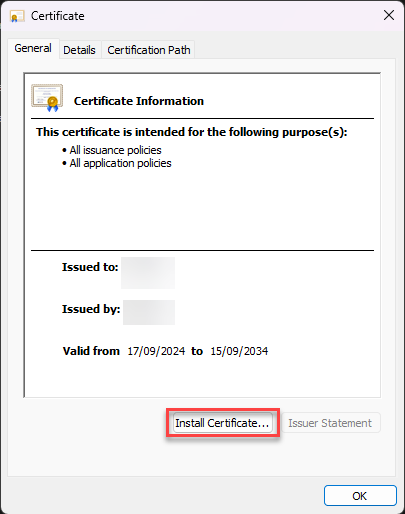Click the blurred Issued by value
The height and width of the screenshot is (514, 405).
[149, 312]
